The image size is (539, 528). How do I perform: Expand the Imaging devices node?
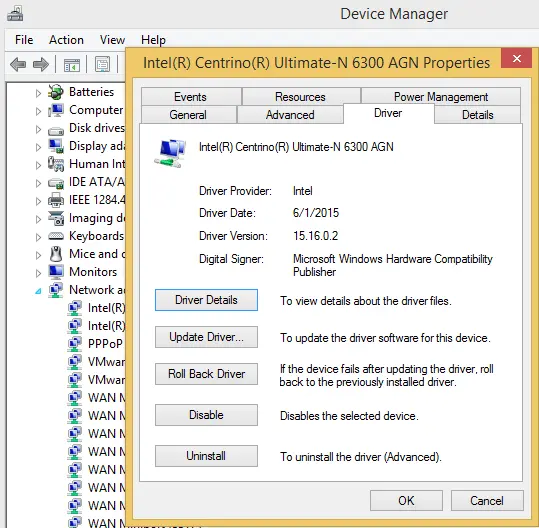38,219
